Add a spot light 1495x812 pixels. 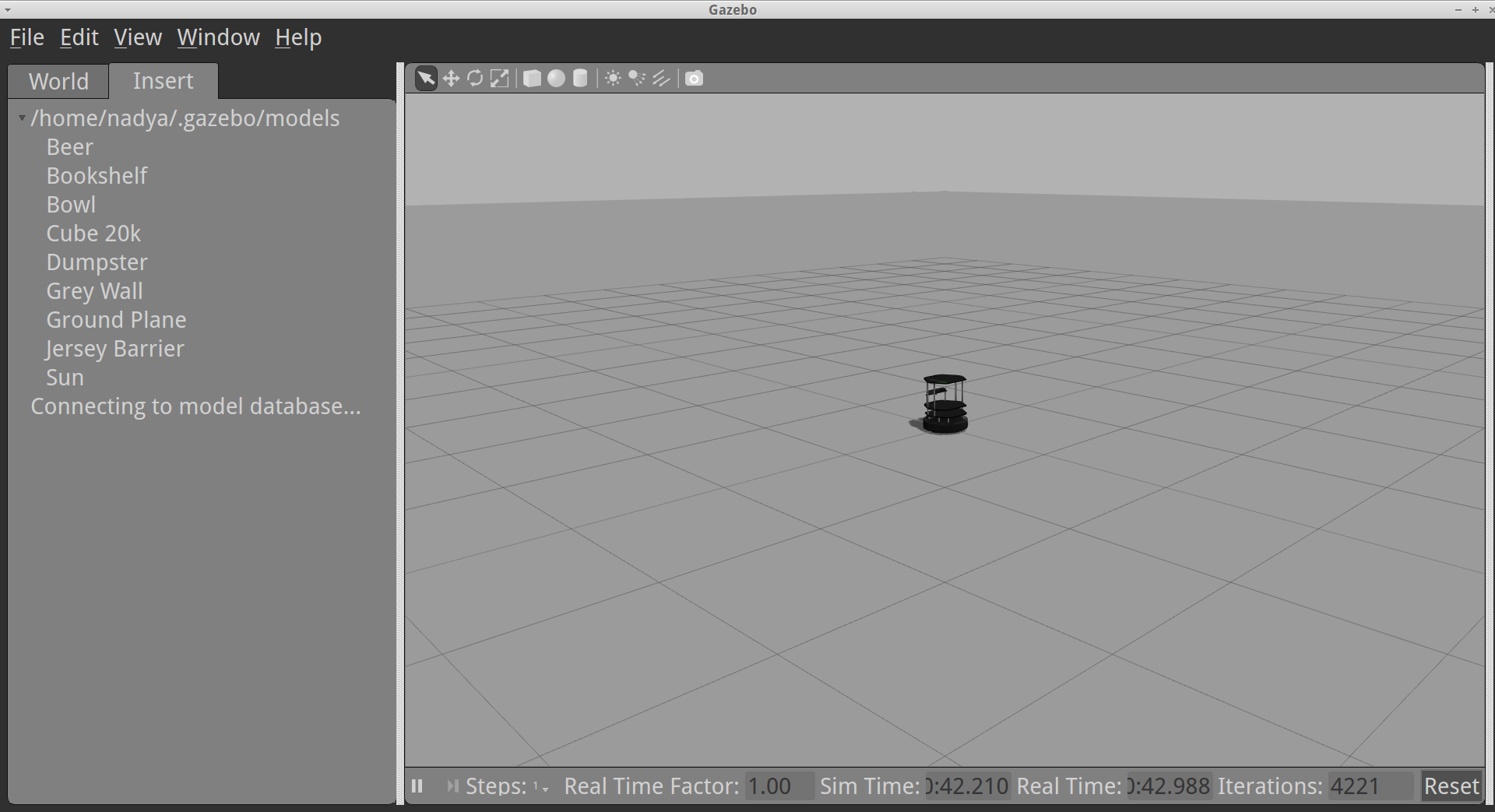(637, 79)
